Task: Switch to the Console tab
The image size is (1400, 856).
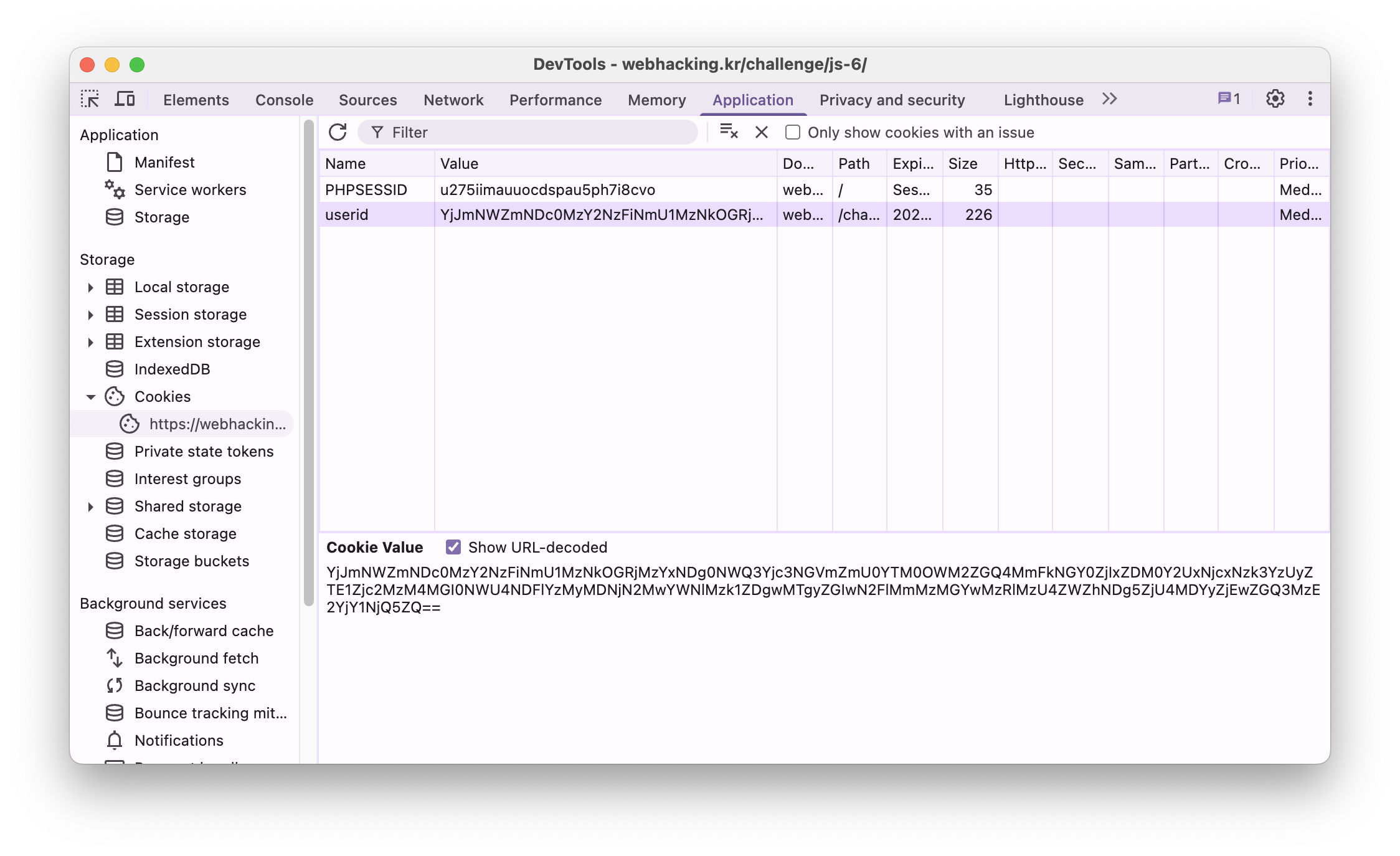Action: click(x=284, y=100)
